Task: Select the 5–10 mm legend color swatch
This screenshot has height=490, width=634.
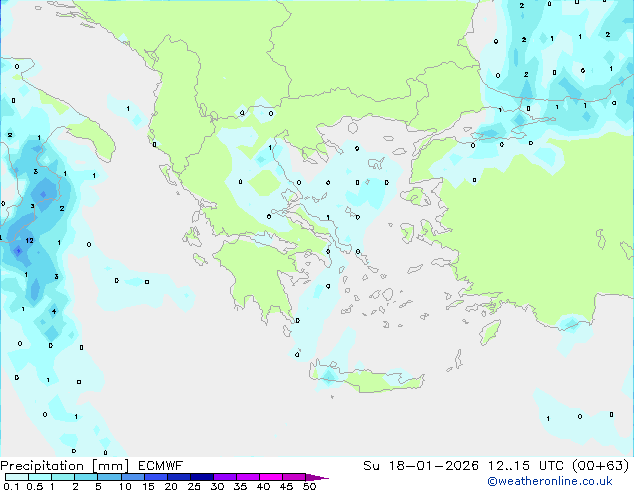Action: (110, 477)
